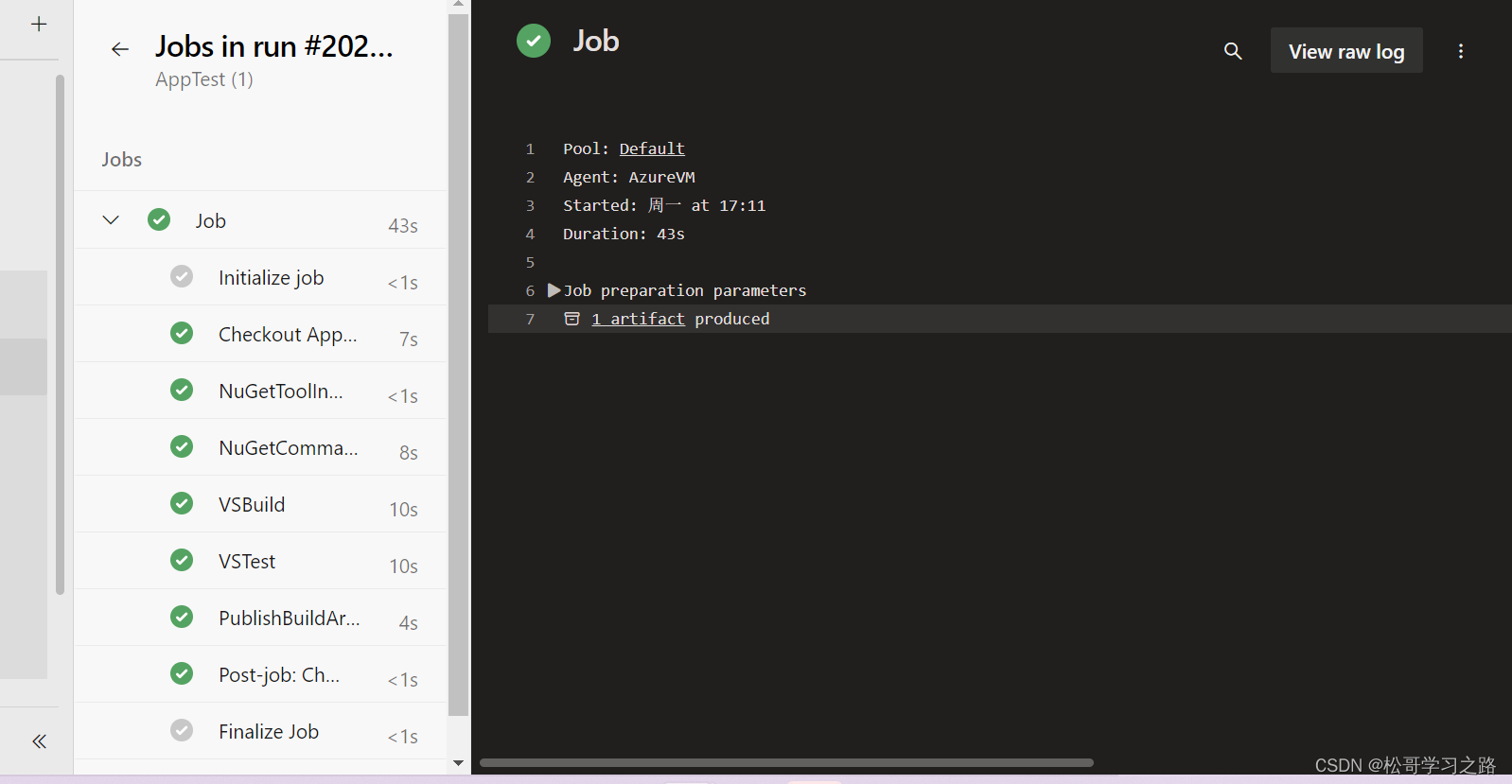This screenshot has height=784, width=1512.
Task: Collapse the Job steps list chevron
Action: click(x=111, y=220)
